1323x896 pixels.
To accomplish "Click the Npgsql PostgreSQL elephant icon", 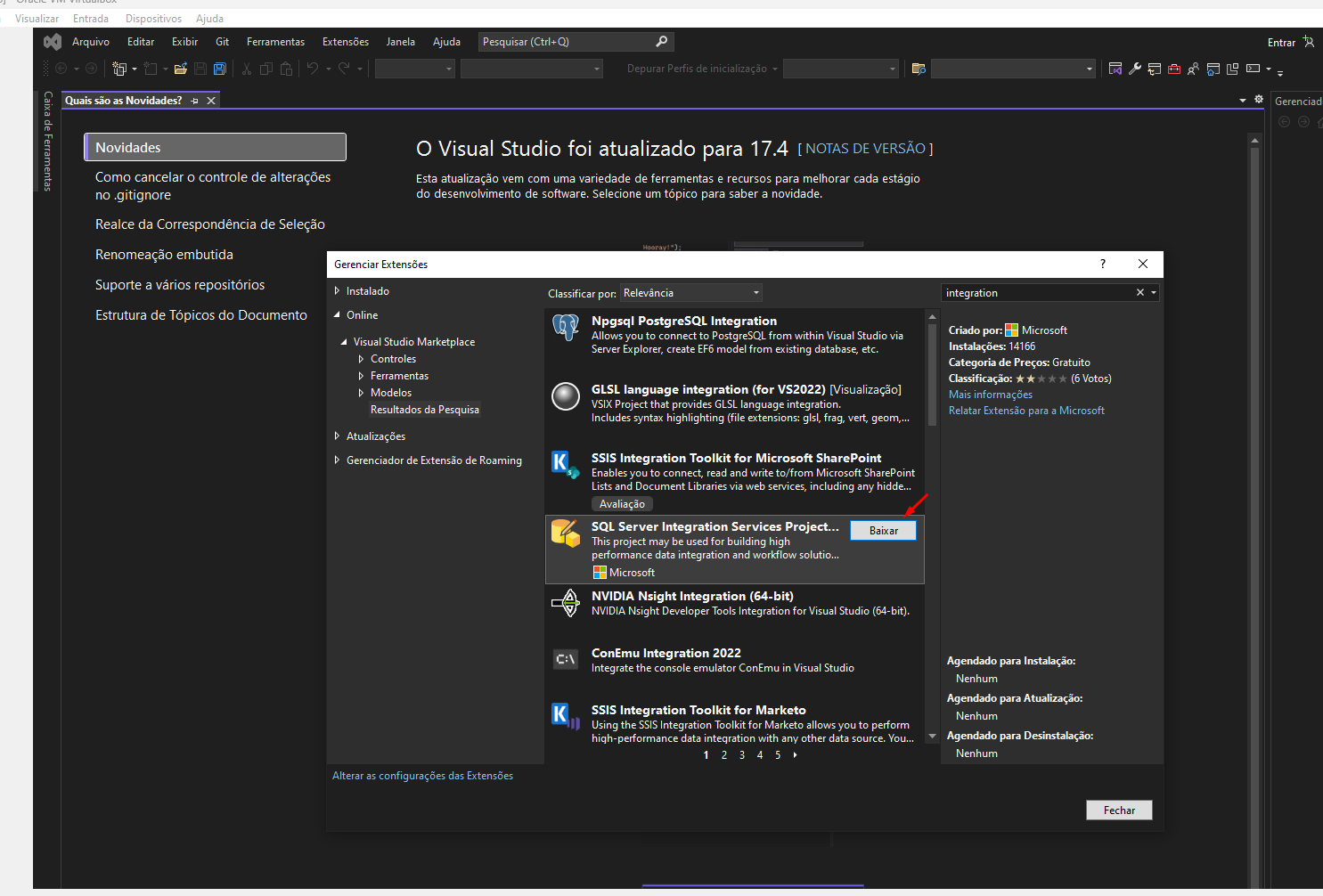I will [566, 328].
